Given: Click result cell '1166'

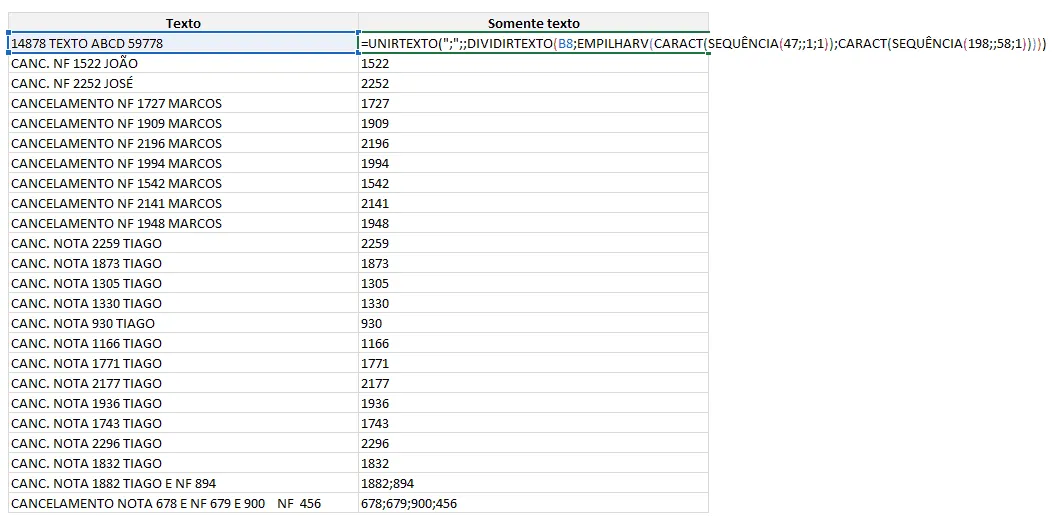Looking at the screenshot, I should click(x=534, y=344).
